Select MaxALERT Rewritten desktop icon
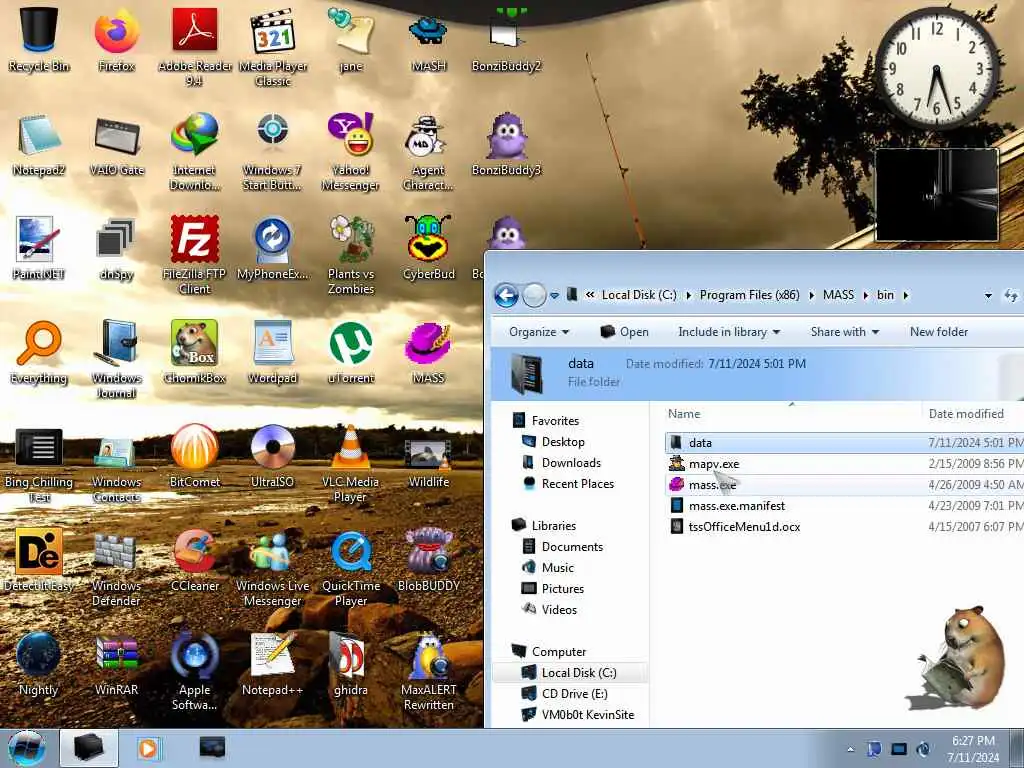 point(428,671)
